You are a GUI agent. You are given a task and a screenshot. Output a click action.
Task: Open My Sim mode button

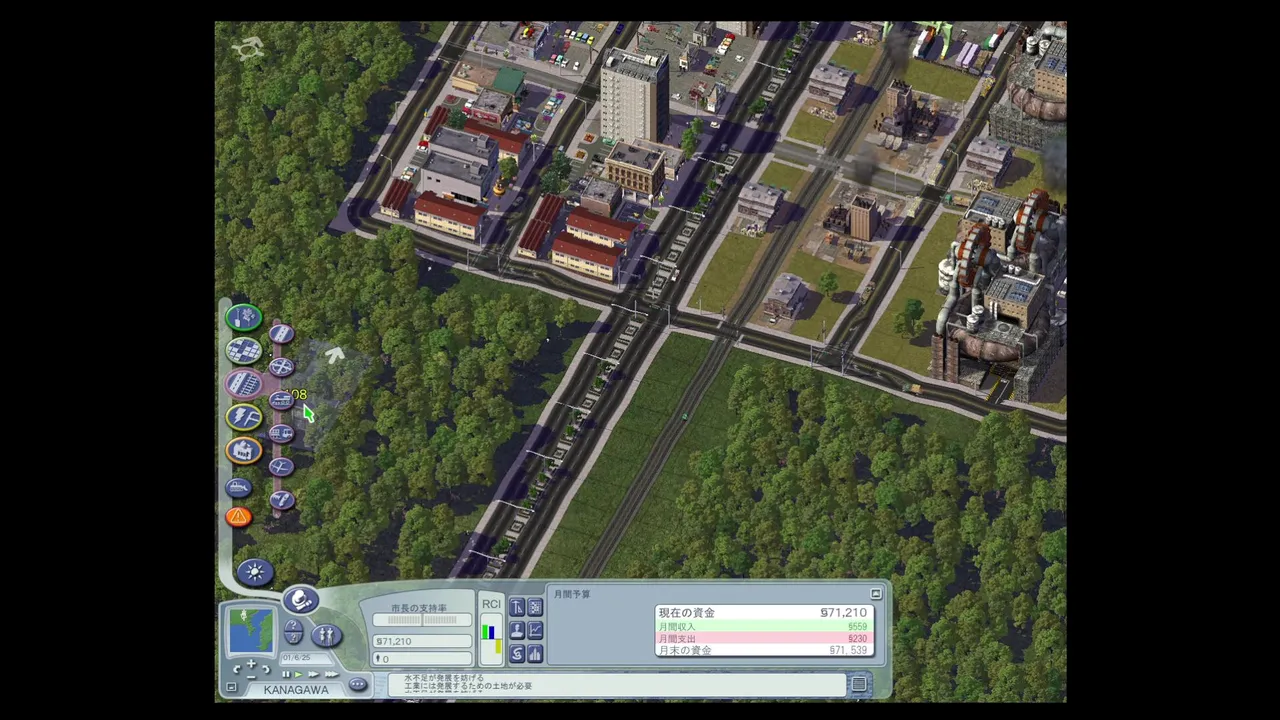click(x=326, y=635)
